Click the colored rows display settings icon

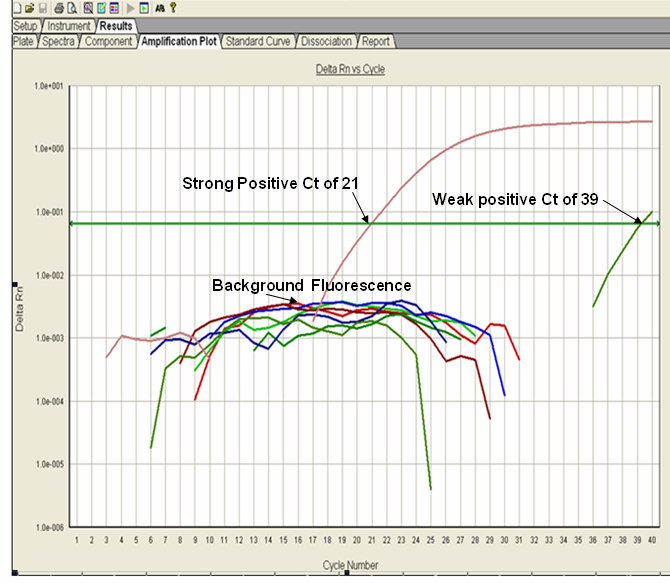pyautogui.click(x=114, y=8)
